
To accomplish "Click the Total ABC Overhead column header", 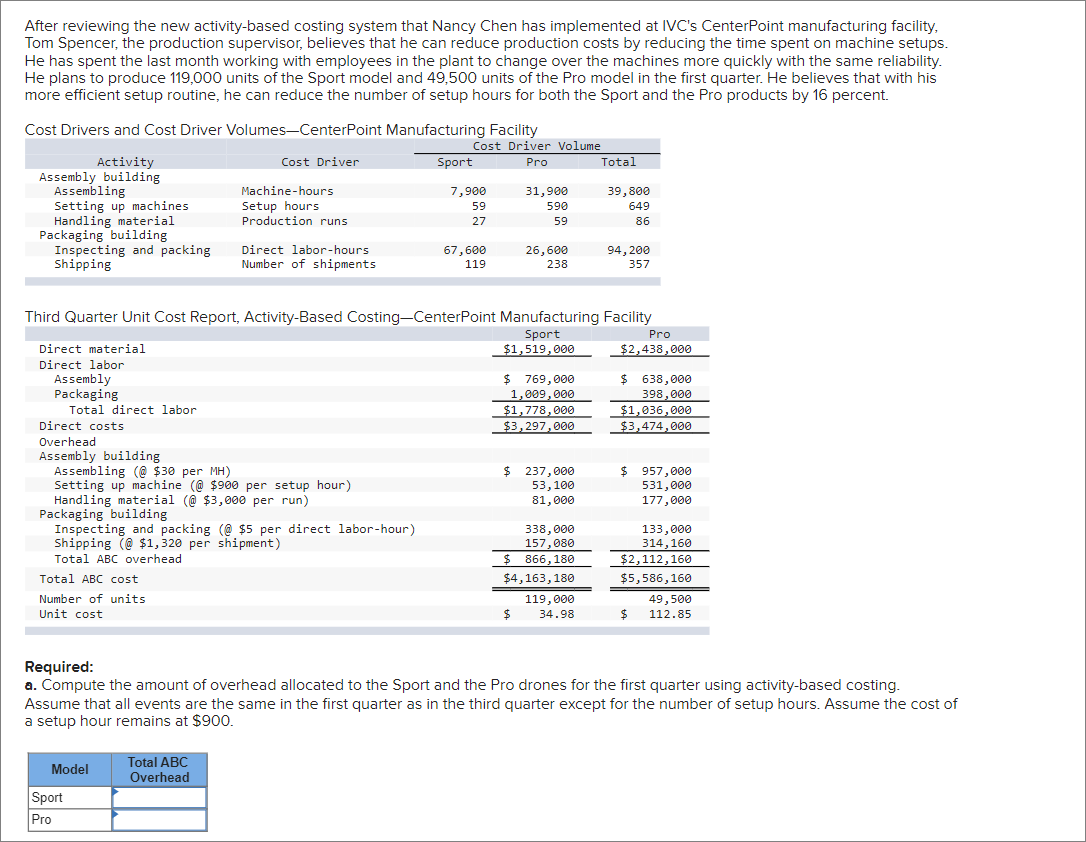I will click(x=158, y=769).
